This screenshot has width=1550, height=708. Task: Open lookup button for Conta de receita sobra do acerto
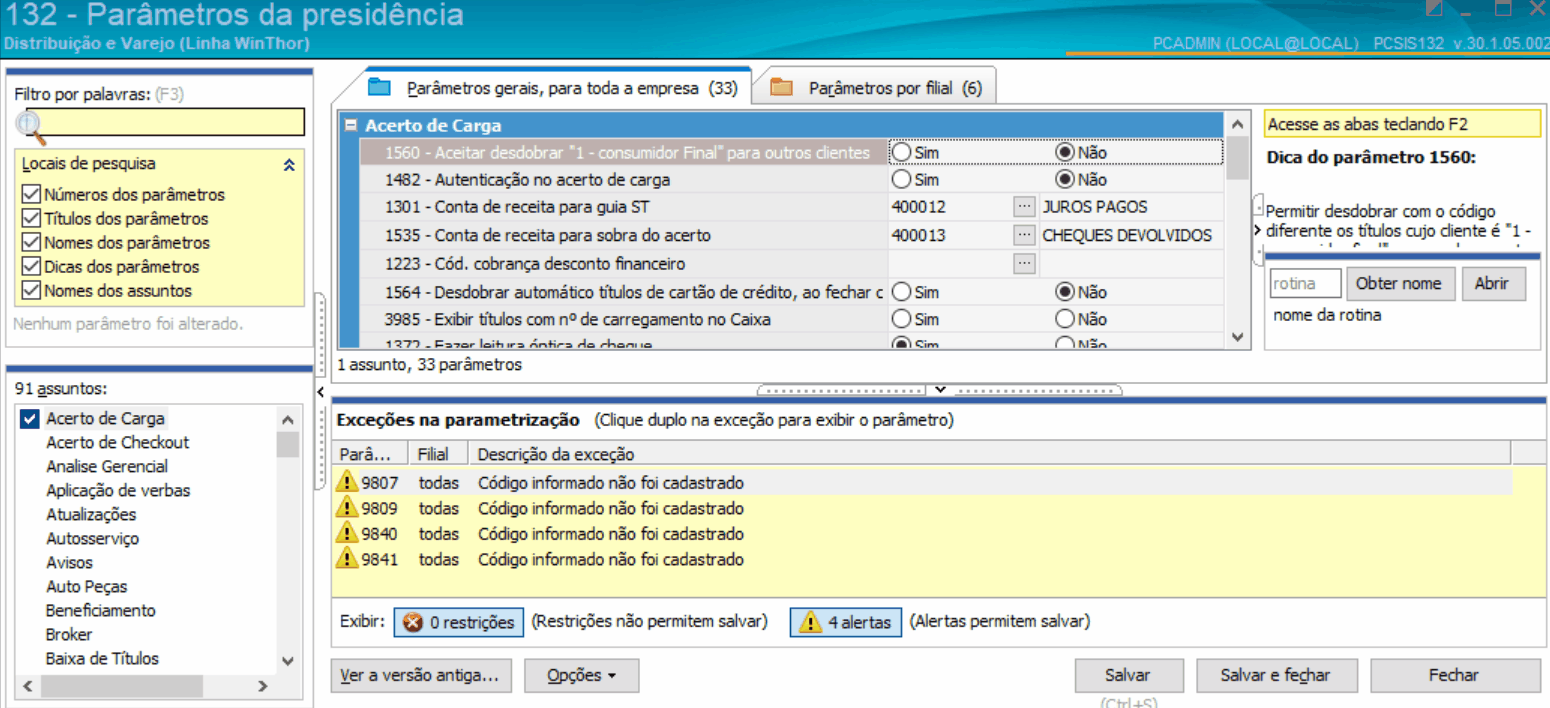[1024, 235]
